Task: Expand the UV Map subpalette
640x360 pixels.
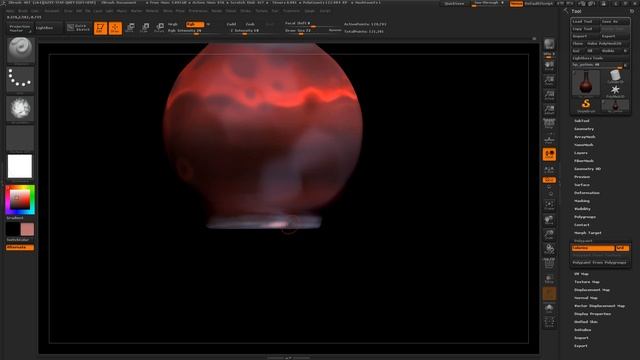Action: pos(581,274)
